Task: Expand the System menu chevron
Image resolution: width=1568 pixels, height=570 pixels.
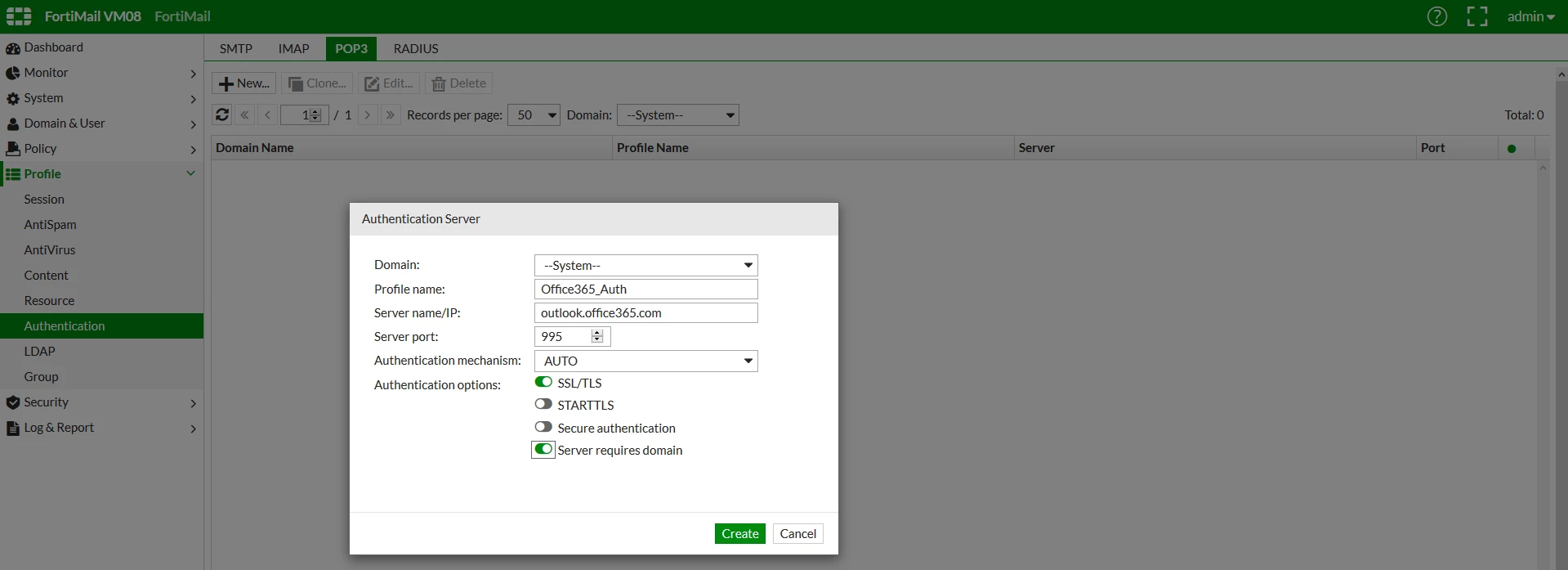Action: pyautogui.click(x=193, y=99)
